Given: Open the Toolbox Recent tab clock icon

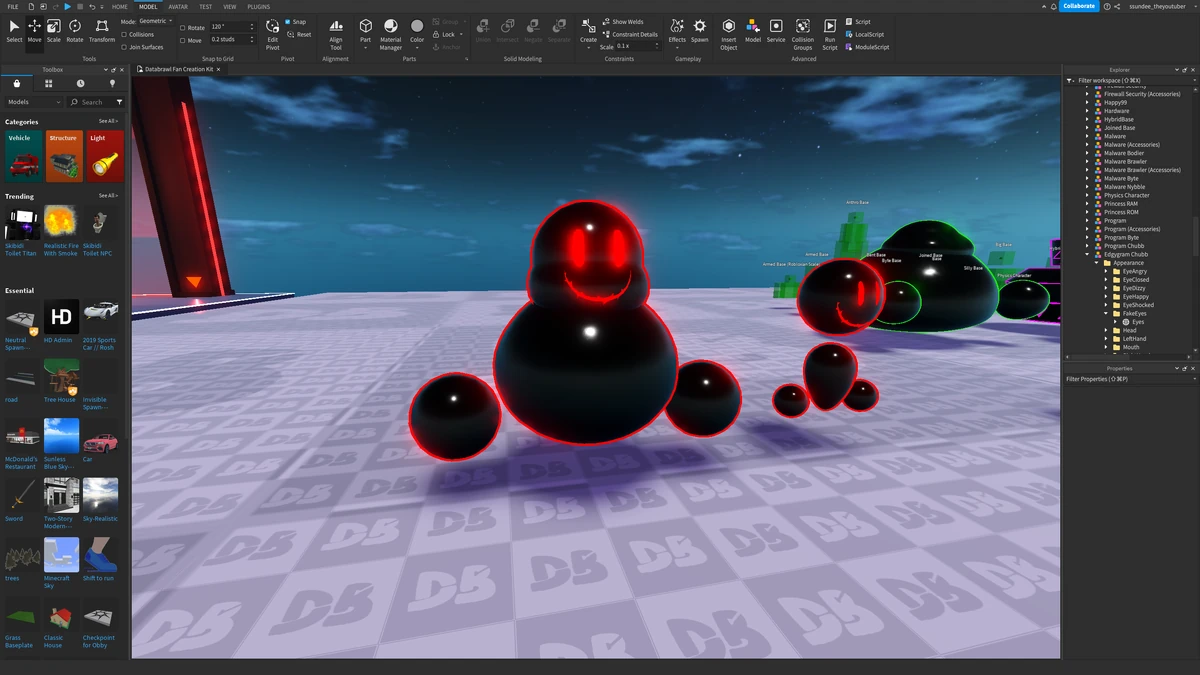Looking at the screenshot, I should pos(80,84).
